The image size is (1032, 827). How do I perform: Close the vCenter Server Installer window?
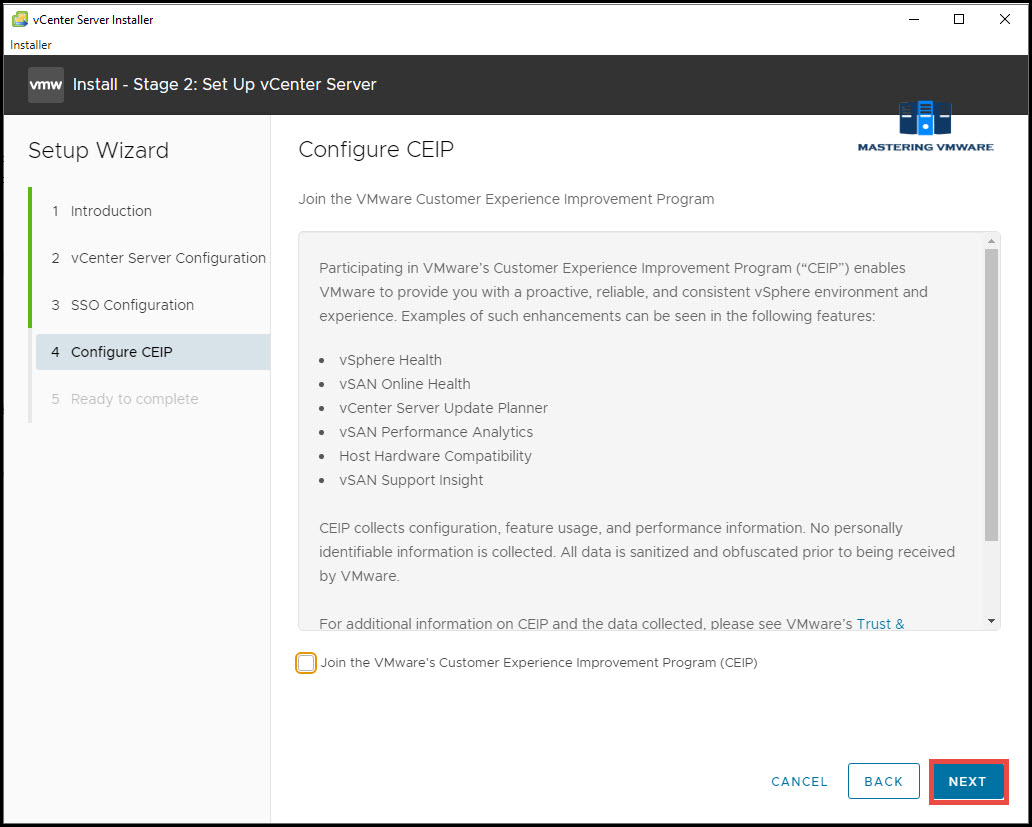pos(1004,20)
